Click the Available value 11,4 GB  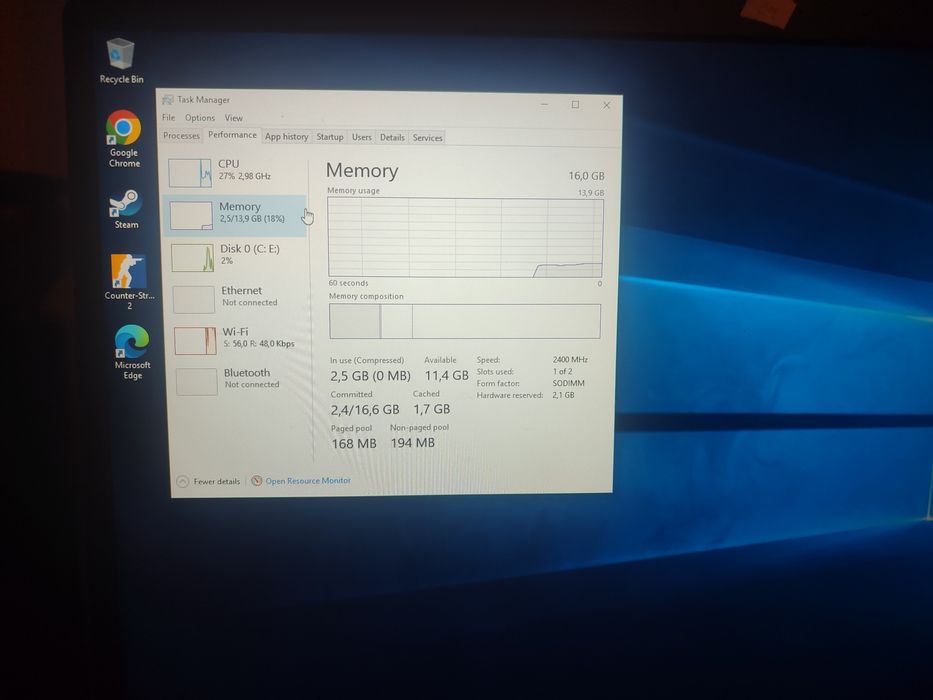coord(446,376)
